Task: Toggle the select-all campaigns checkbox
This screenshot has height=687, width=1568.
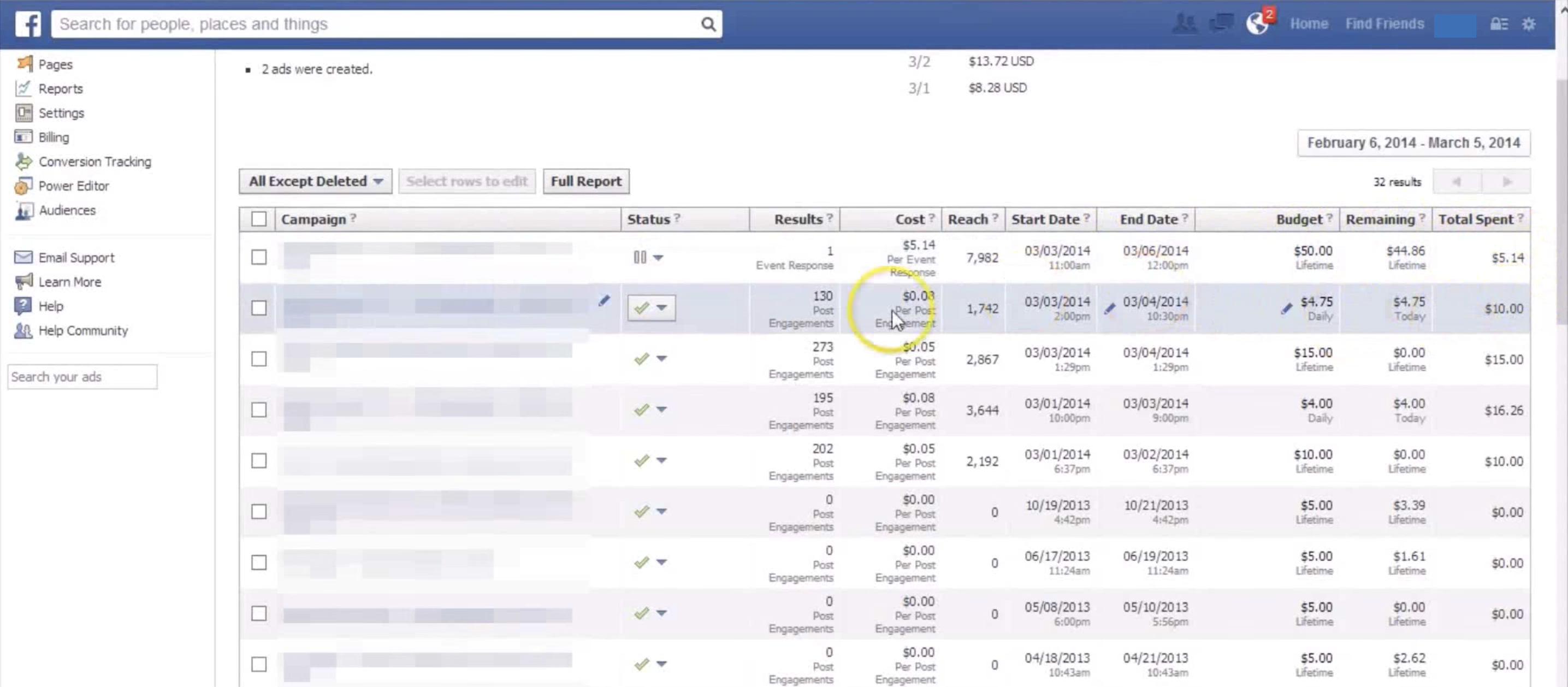Action: tap(259, 219)
